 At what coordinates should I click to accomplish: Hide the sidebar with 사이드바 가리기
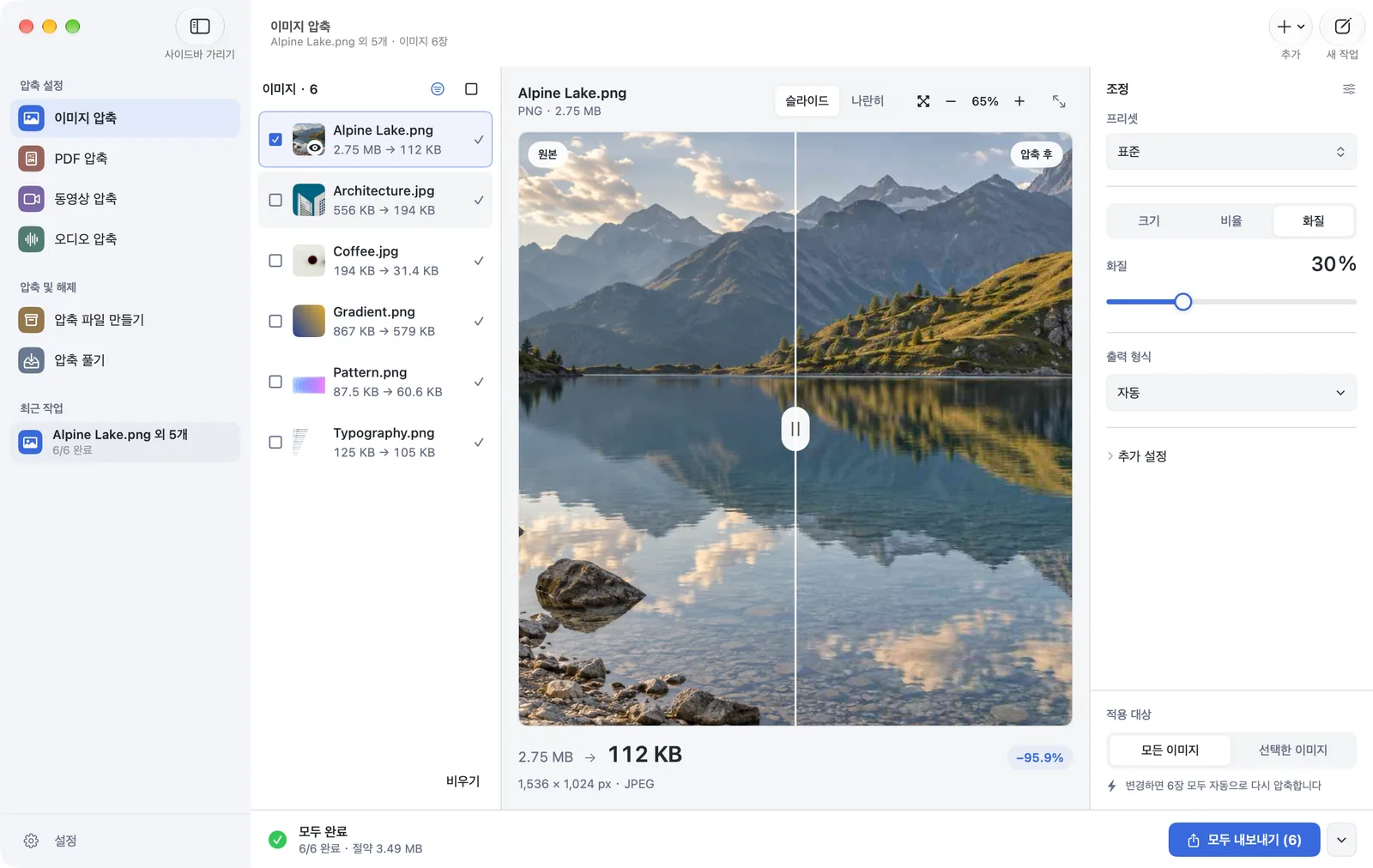199,27
